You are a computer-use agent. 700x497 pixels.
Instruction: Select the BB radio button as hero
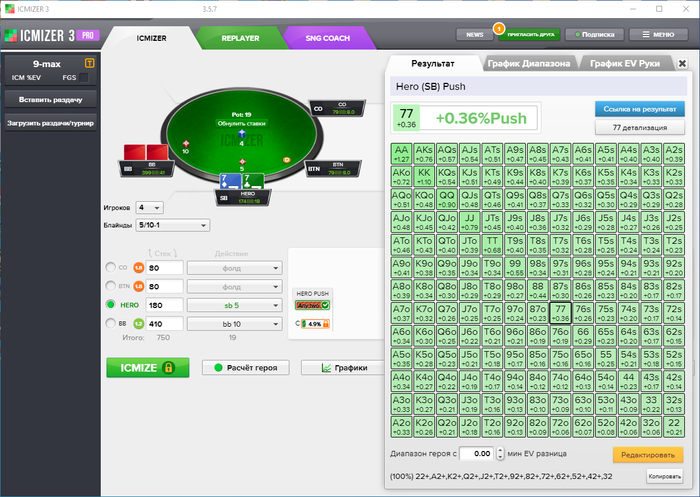[110, 323]
